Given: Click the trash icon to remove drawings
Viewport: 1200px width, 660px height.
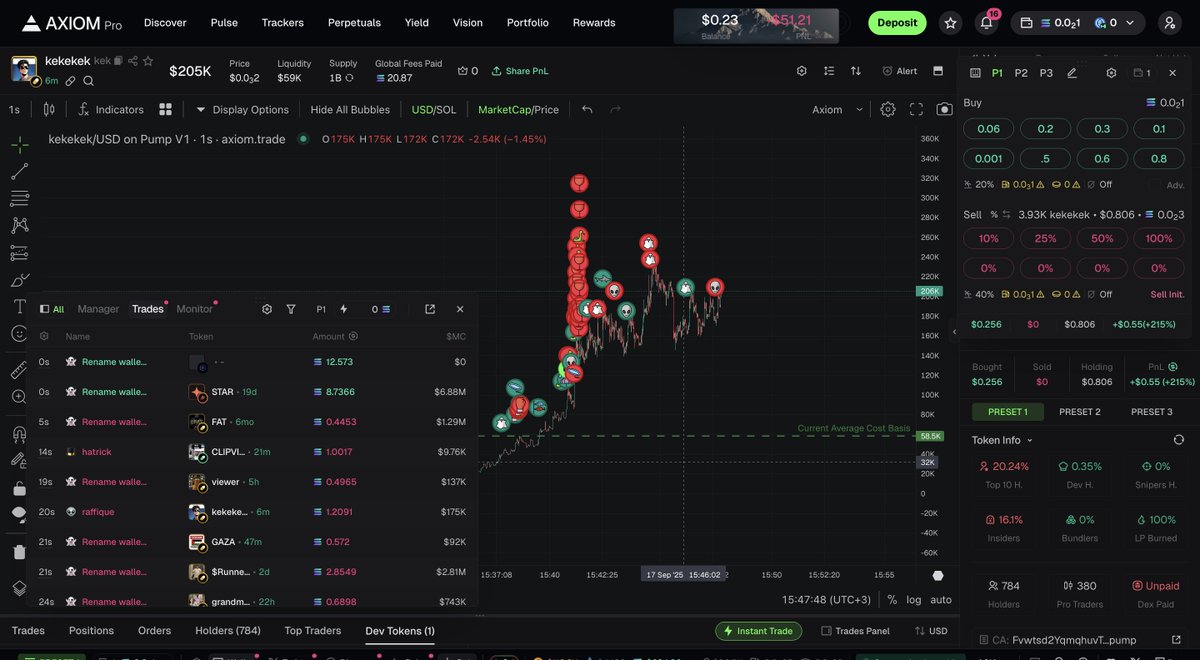Looking at the screenshot, I should (19, 552).
